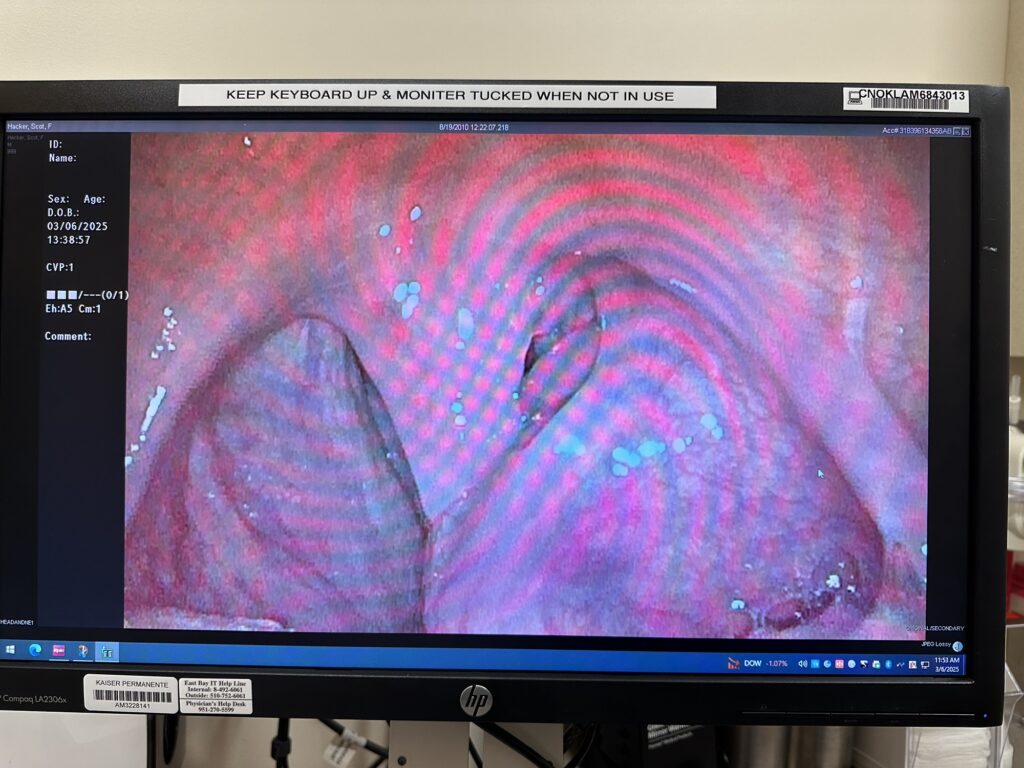Screen dimensions: 1024x768
Task: Click the round JPEG Lossy info icon
Action: [x=958, y=647]
